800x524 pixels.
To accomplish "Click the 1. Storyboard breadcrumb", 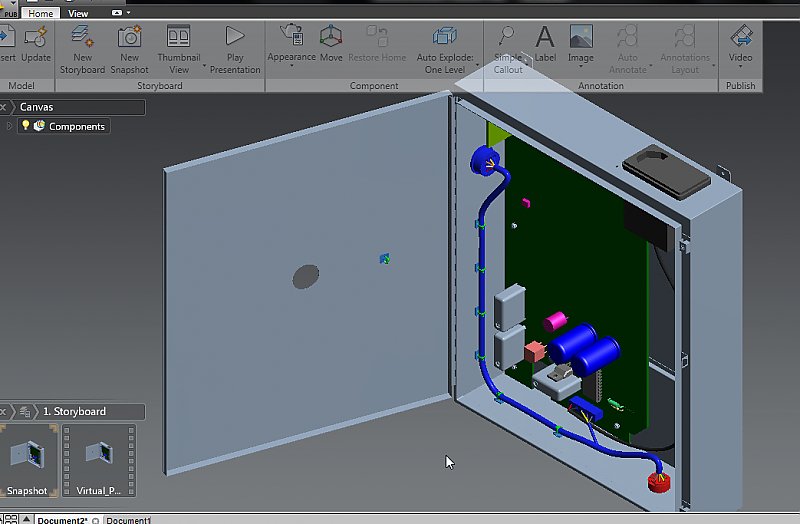I will tap(73, 411).
